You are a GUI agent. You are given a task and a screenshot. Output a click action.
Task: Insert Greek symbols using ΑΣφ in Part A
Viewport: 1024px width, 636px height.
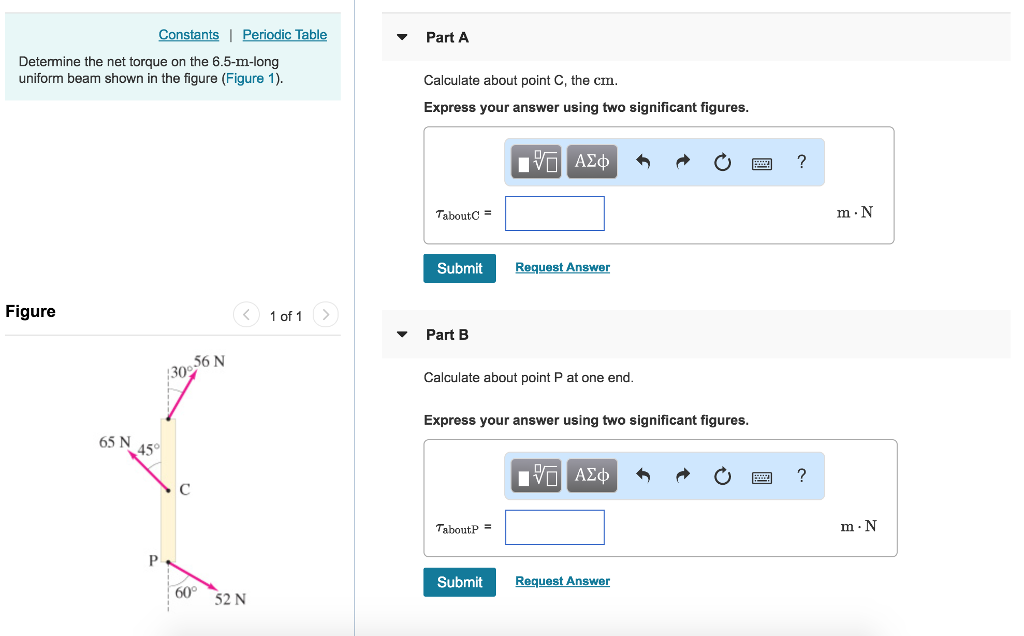pos(591,161)
